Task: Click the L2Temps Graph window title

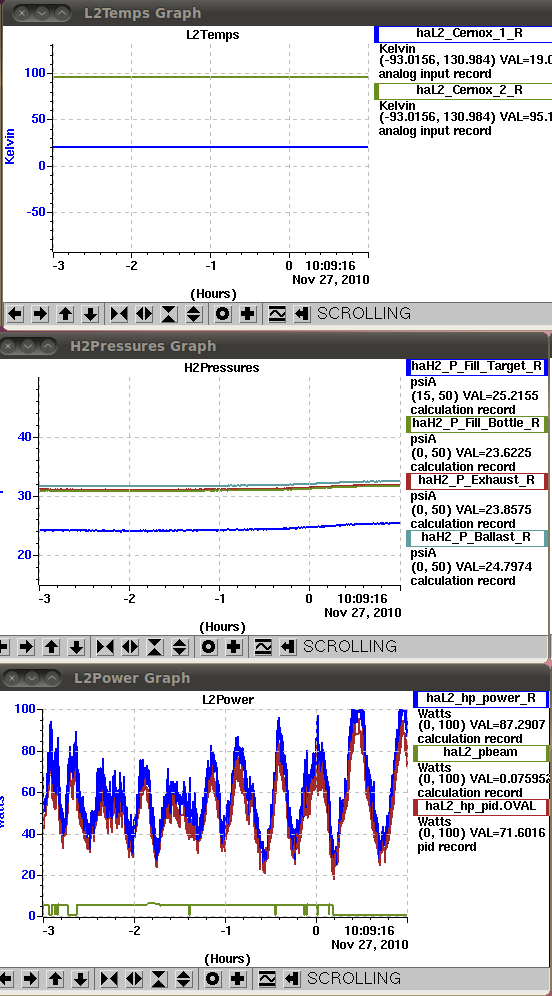Action: (x=143, y=13)
